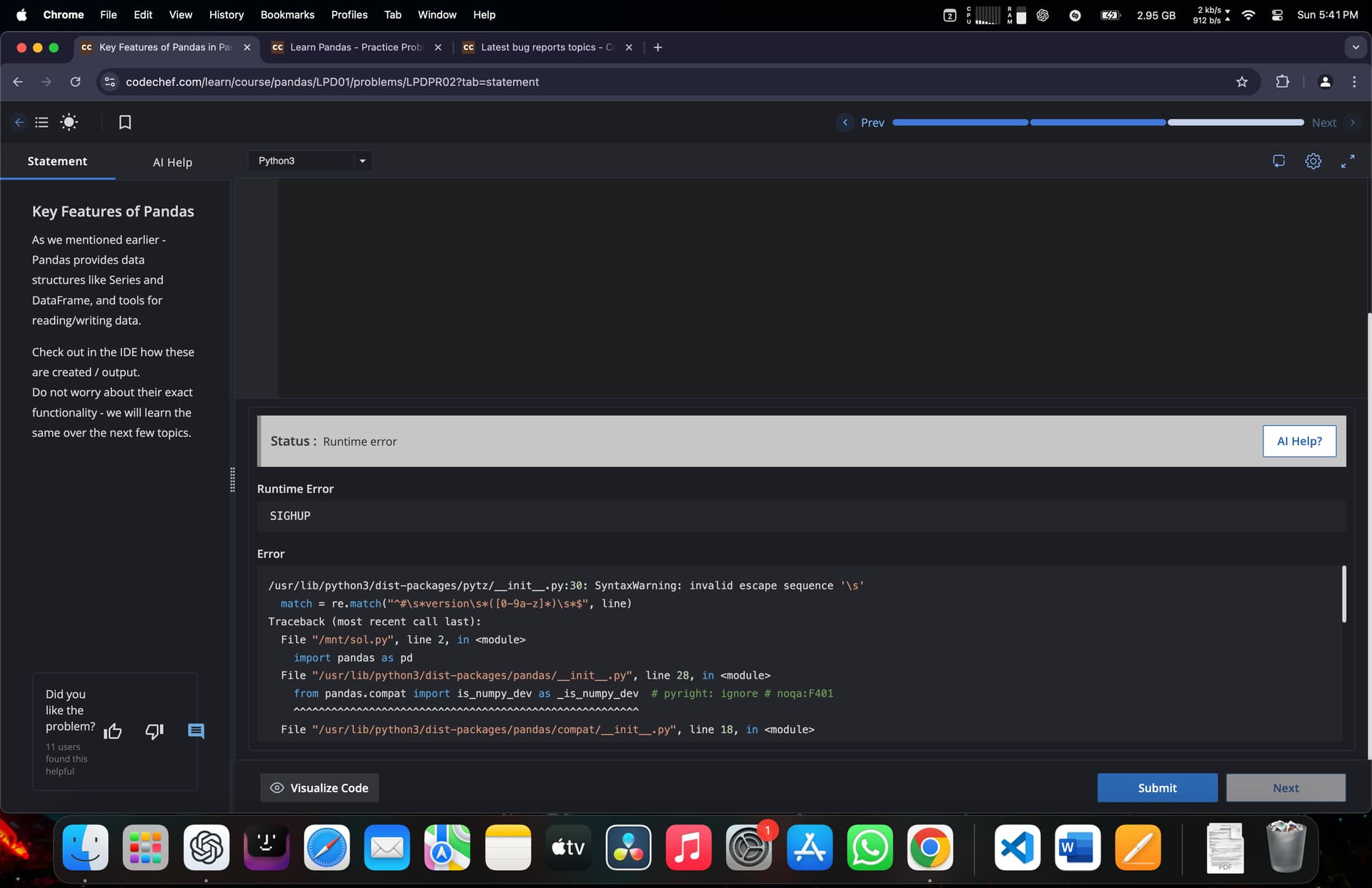Click the thumbs up like icon
This screenshot has width=1372, height=888.
(x=113, y=731)
